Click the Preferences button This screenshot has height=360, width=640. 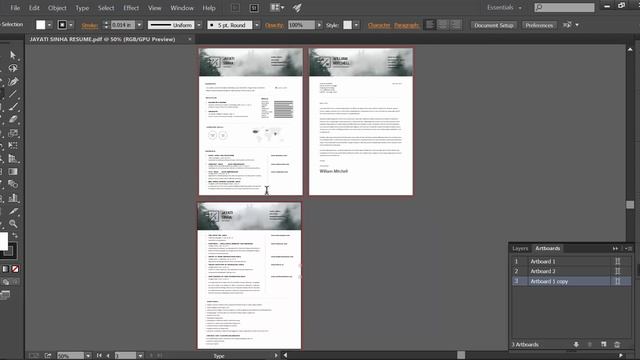tap(539, 25)
